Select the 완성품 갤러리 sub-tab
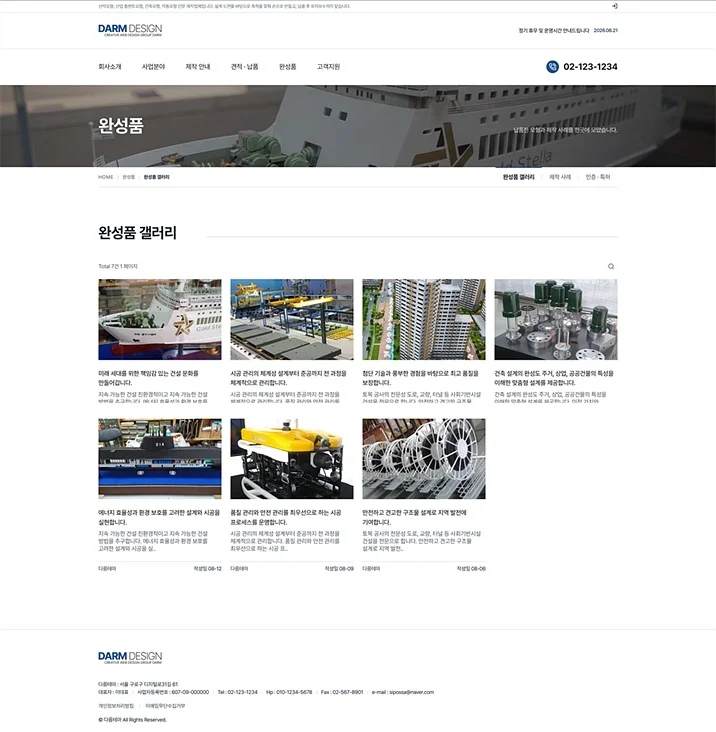 pyautogui.click(x=519, y=177)
